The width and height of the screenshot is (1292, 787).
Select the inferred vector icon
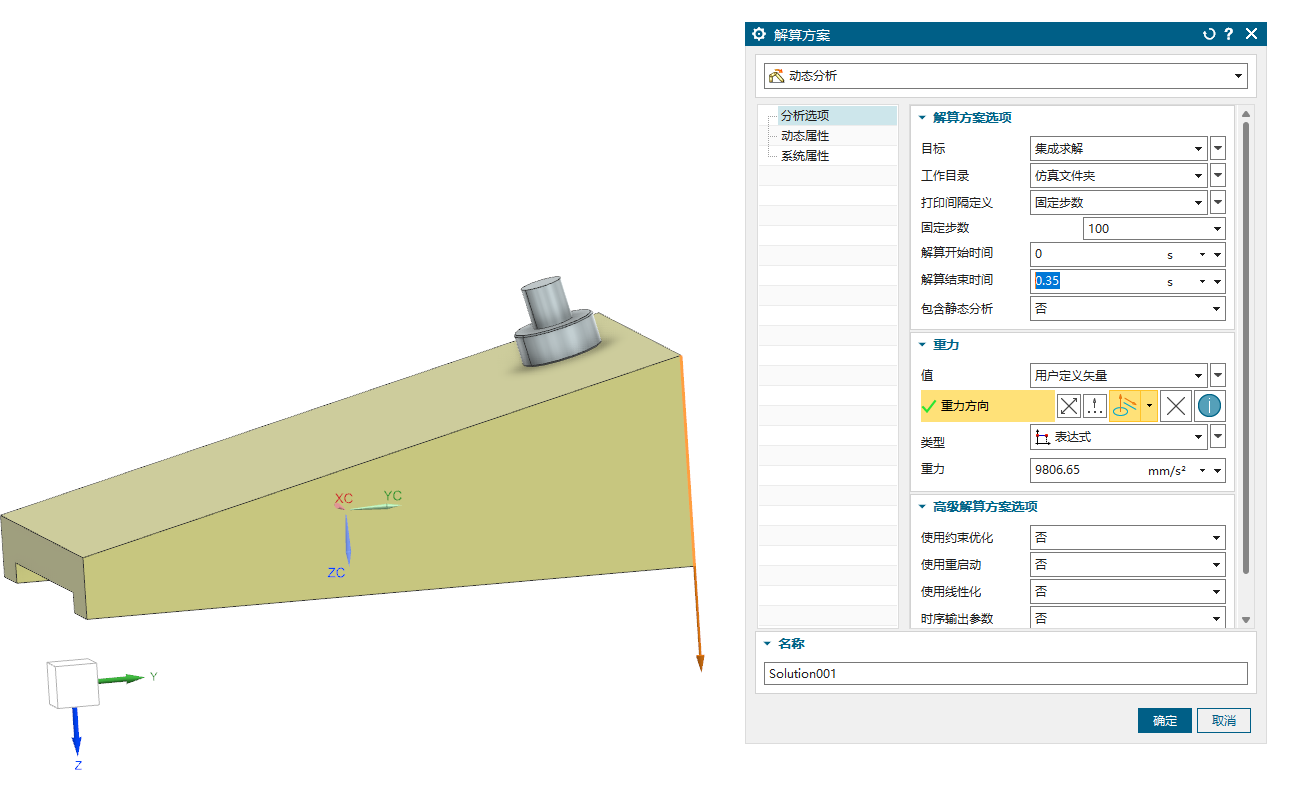pos(1125,406)
